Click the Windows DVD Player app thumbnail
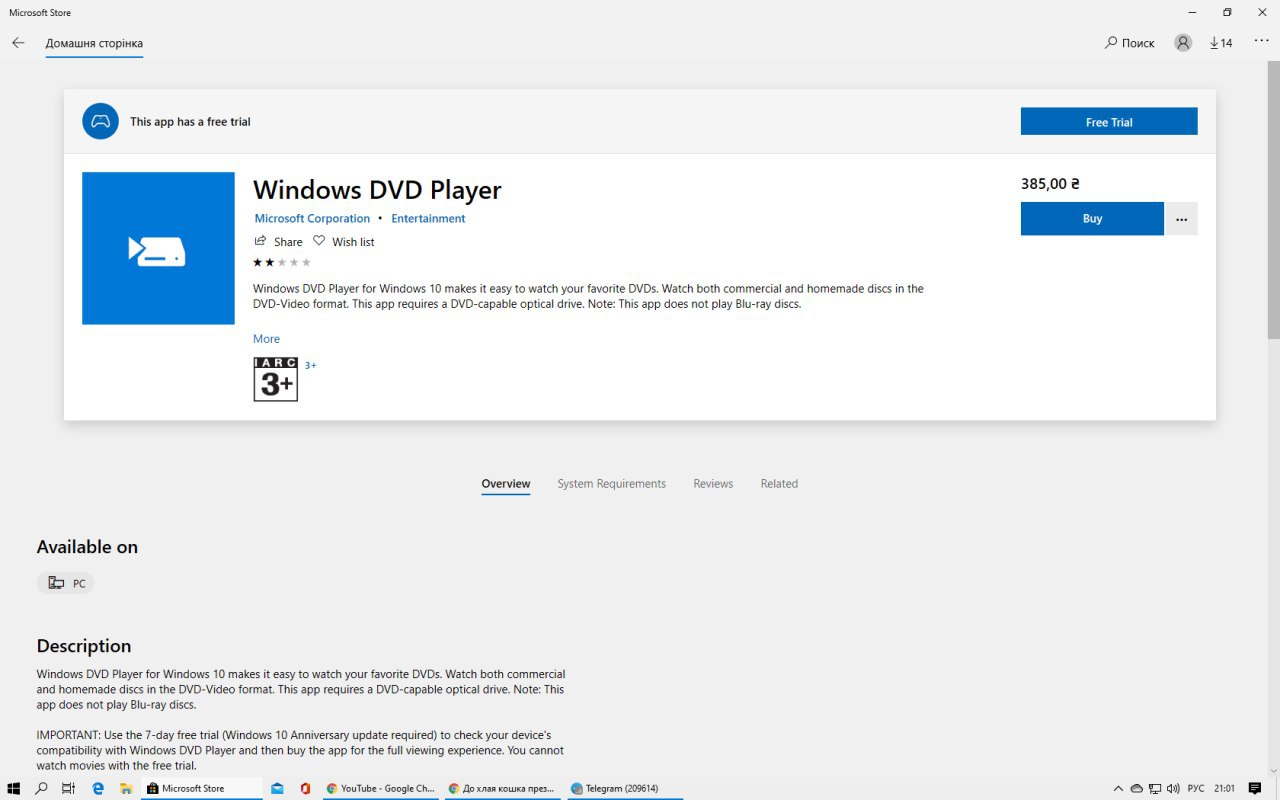The image size is (1280, 800). click(158, 248)
